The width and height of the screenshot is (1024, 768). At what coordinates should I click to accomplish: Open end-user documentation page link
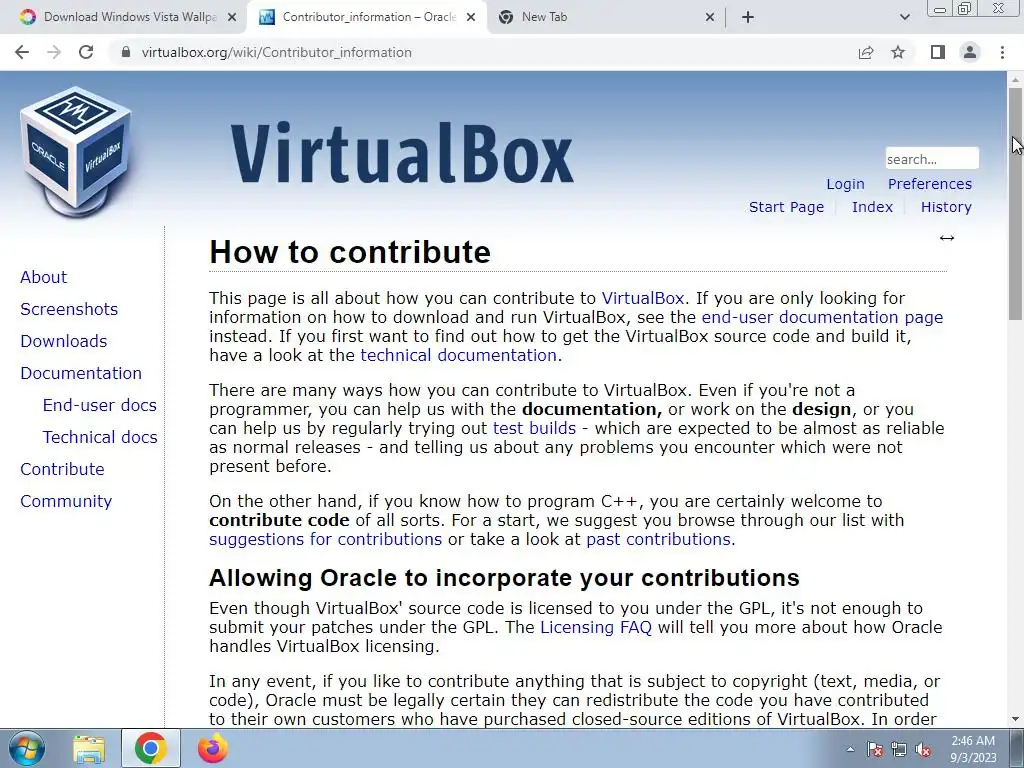(x=822, y=317)
